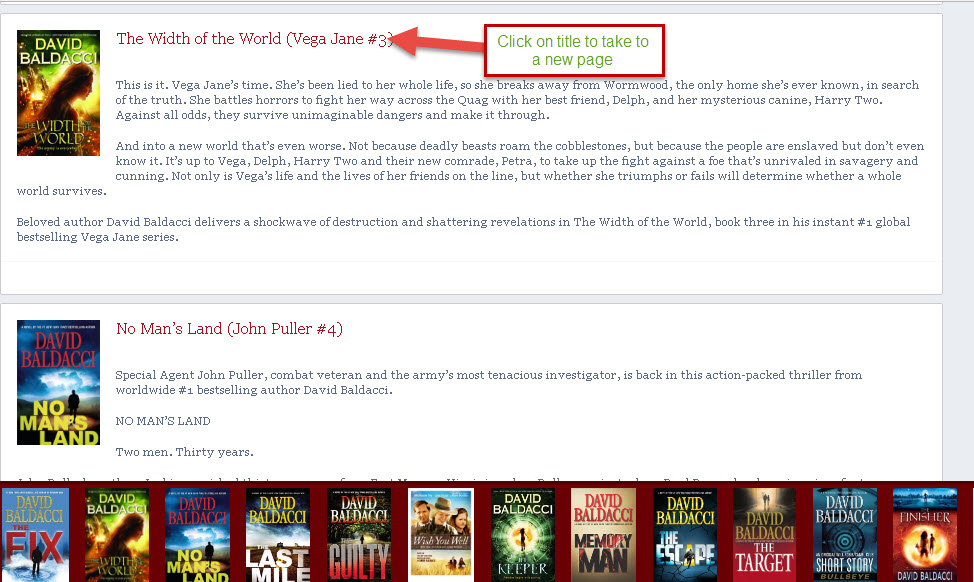Click the paragraph starting "And into a new world"
Image resolution: width=974 pixels, height=582 pixels.
point(470,168)
